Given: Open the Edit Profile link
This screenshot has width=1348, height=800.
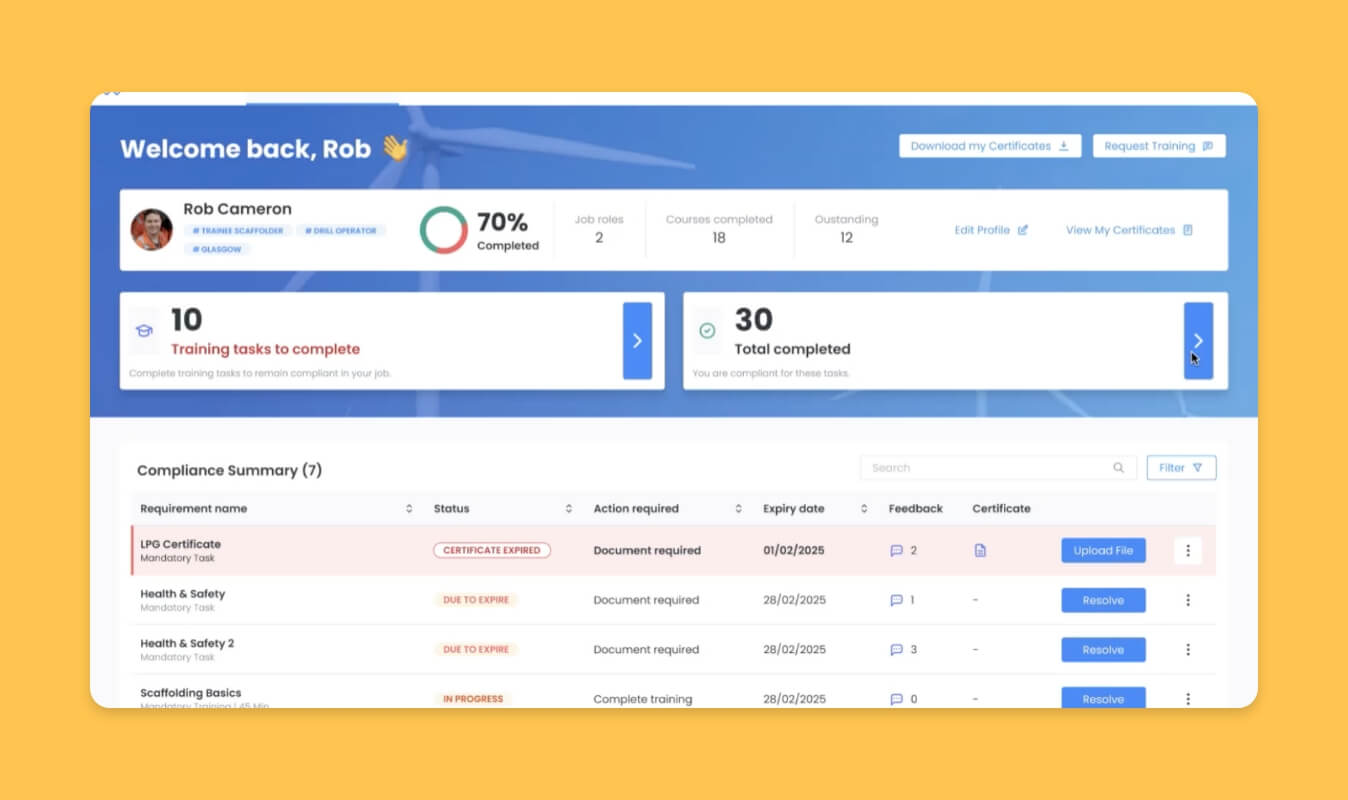Looking at the screenshot, I should tap(990, 230).
